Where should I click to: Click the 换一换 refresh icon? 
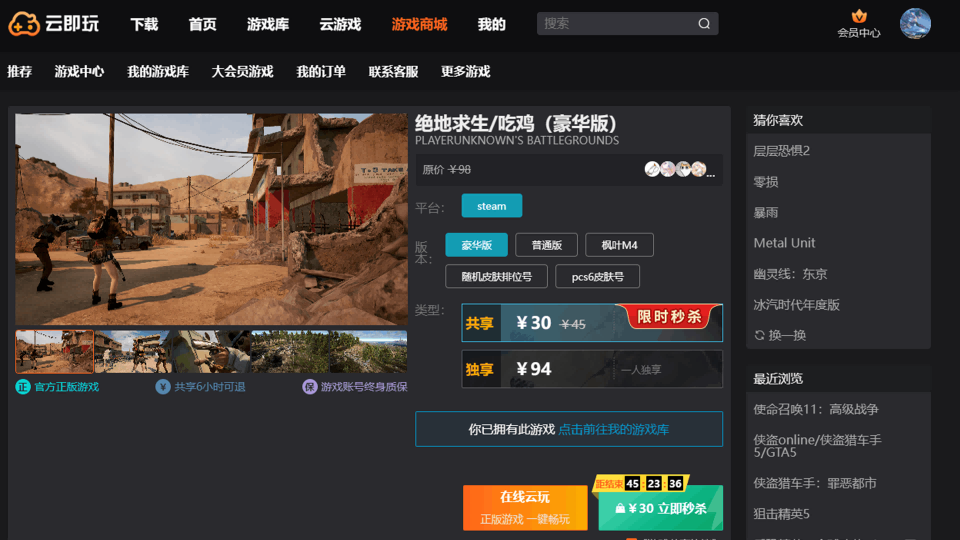(759, 335)
